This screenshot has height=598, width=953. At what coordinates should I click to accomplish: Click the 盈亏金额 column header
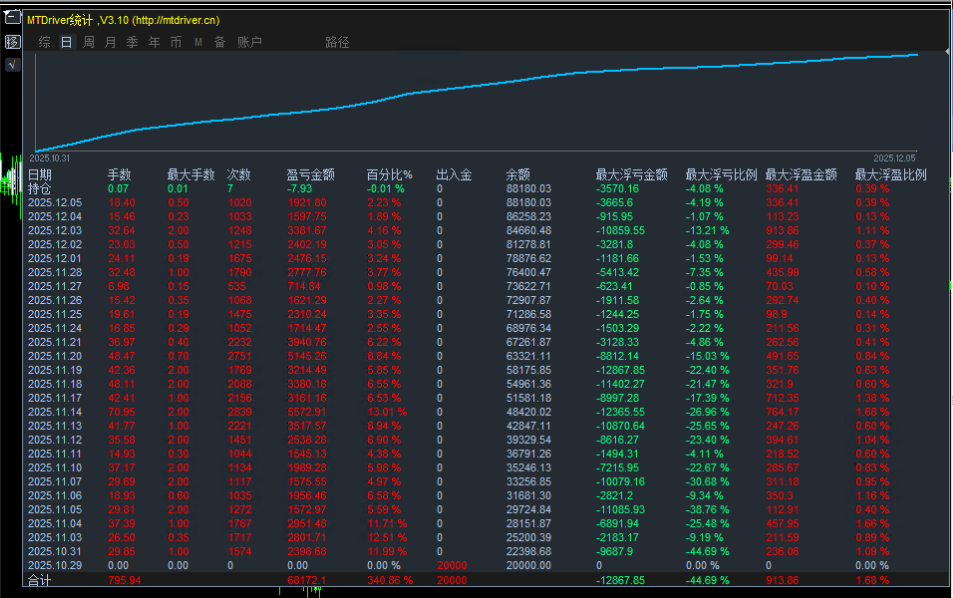tap(310, 175)
